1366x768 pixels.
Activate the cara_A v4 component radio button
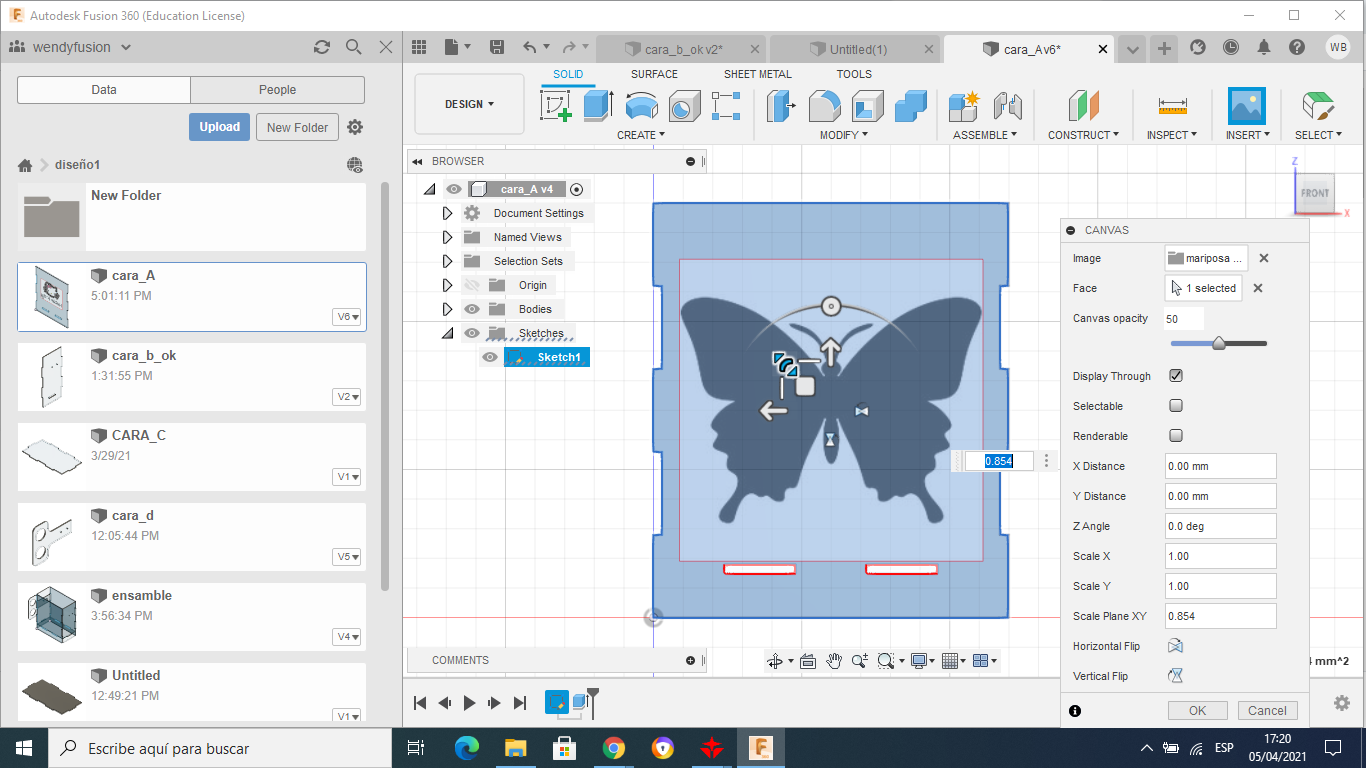click(x=577, y=189)
